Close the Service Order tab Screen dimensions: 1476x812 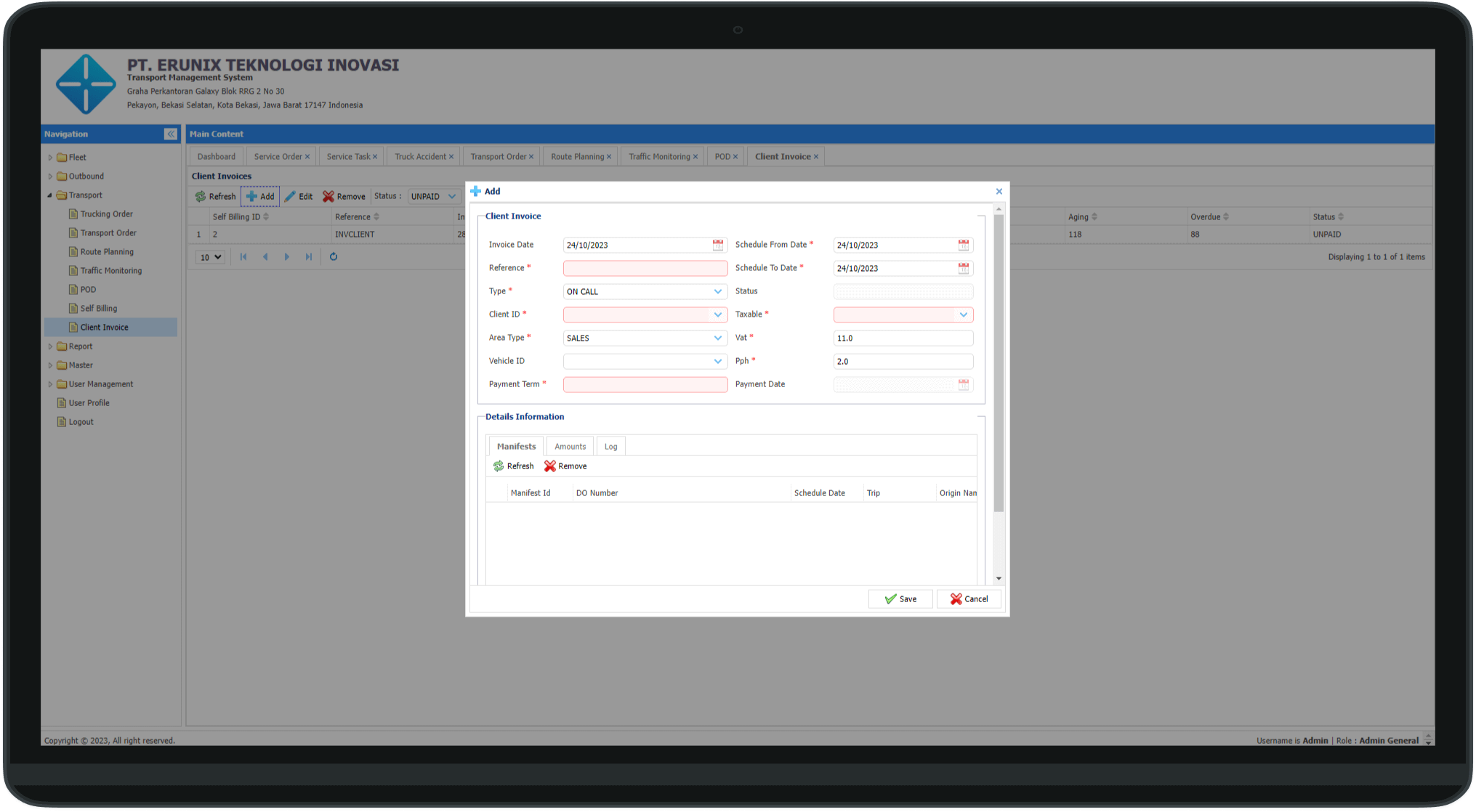pyautogui.click(x=307, y=157)
